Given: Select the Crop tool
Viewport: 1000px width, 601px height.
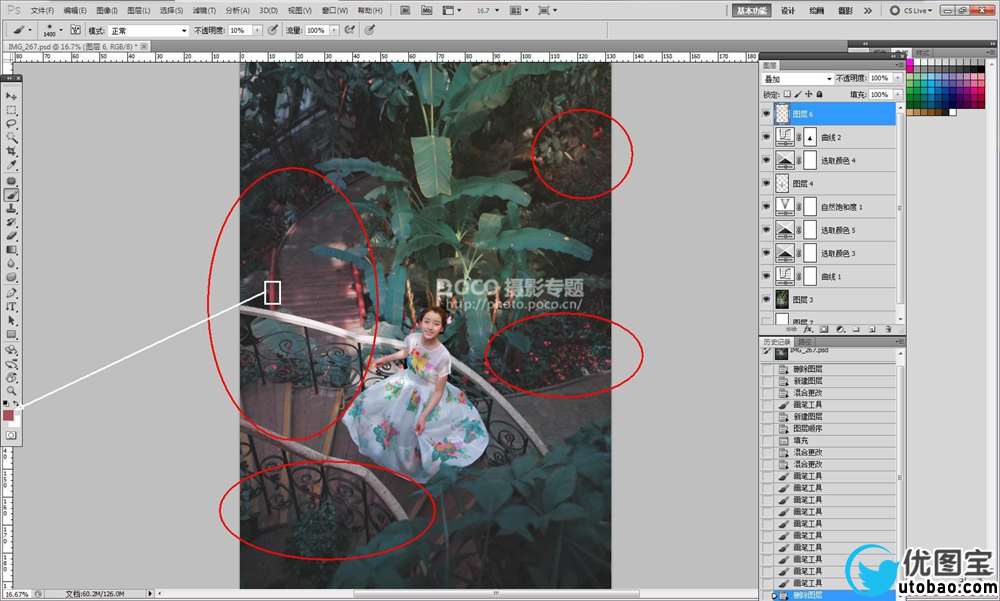Looking at the screenshot, I should coord(11,152).
